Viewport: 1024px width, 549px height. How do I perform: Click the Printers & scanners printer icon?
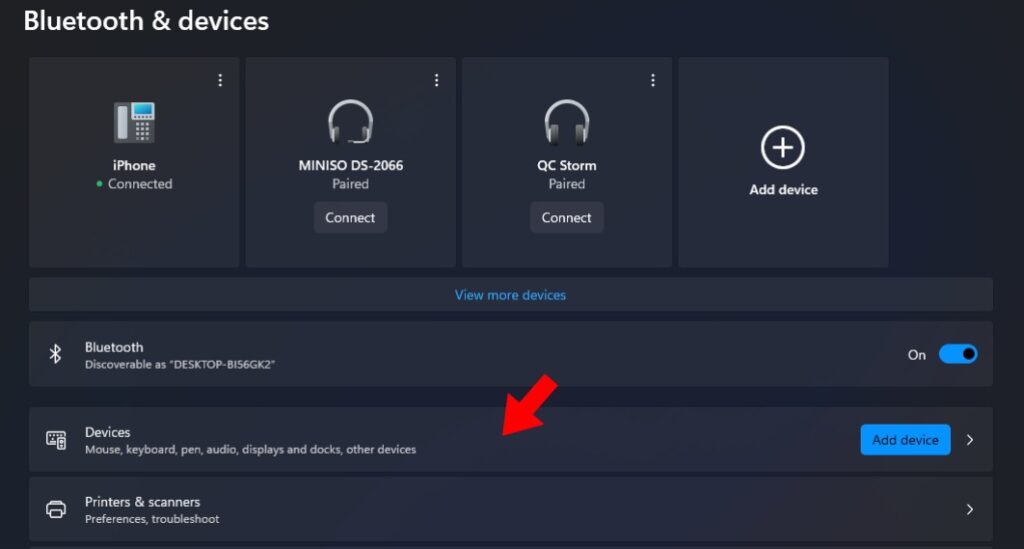point(56,509)
